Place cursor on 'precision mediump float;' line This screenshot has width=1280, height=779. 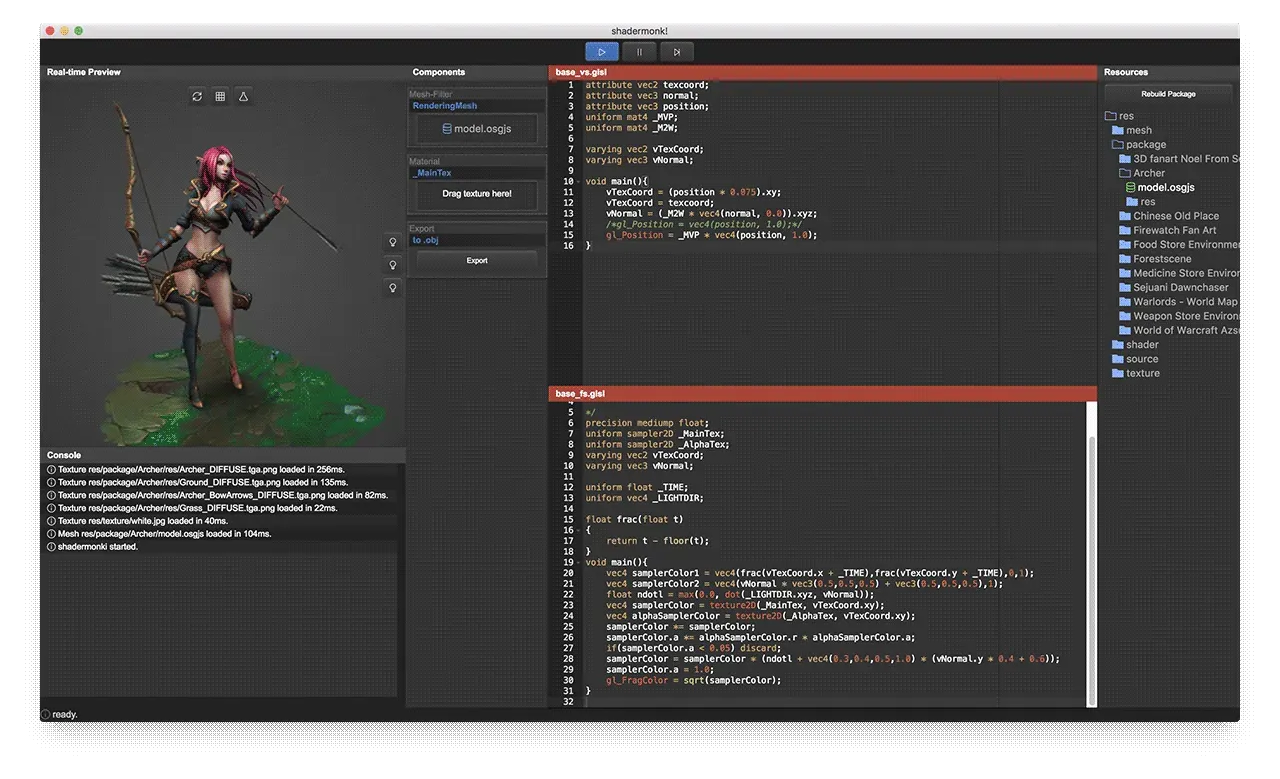(646, 423)
